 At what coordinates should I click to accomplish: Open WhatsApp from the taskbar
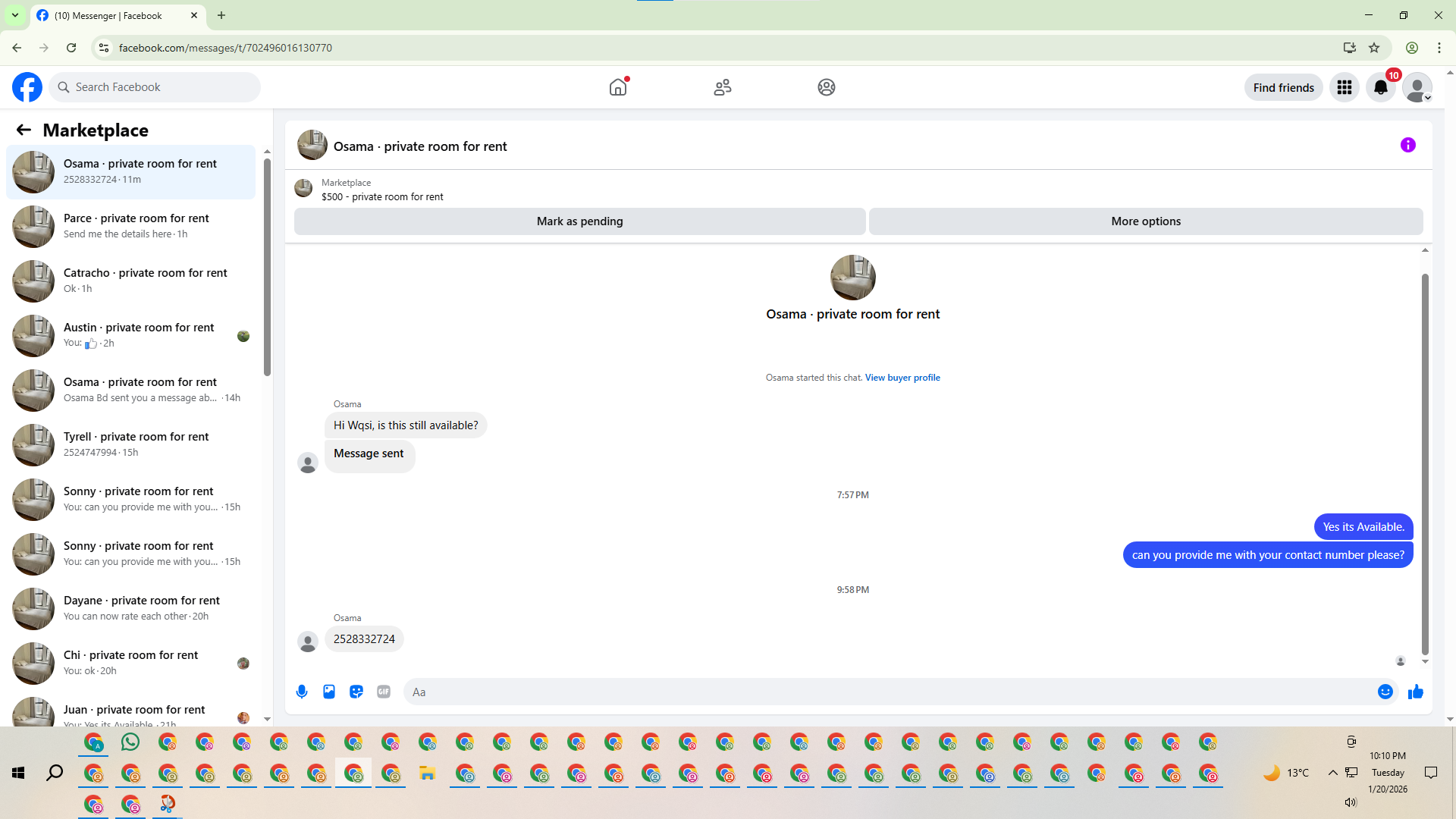[x=130, y=742]
